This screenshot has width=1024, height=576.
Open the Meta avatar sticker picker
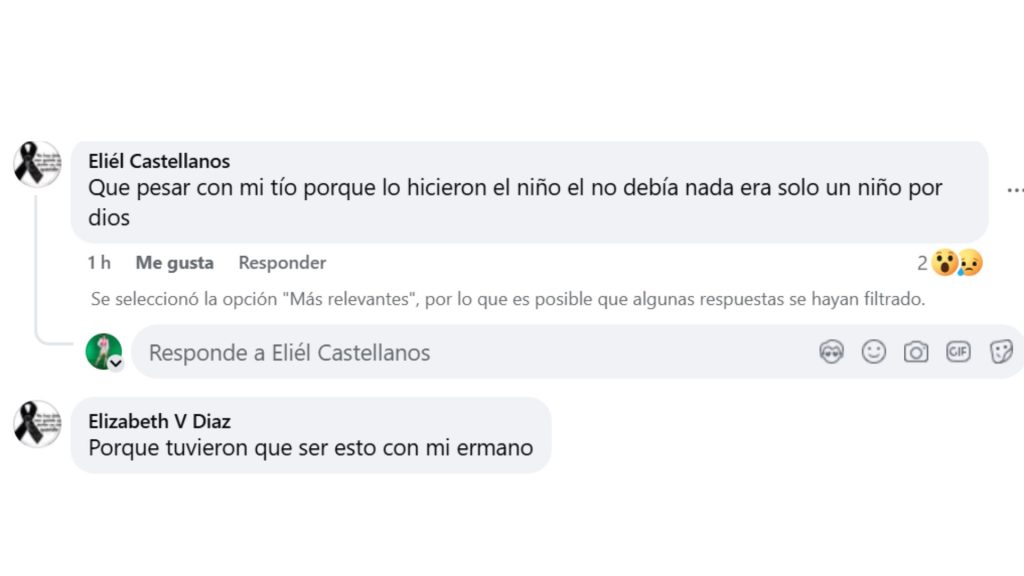click(x=831, y=352)
